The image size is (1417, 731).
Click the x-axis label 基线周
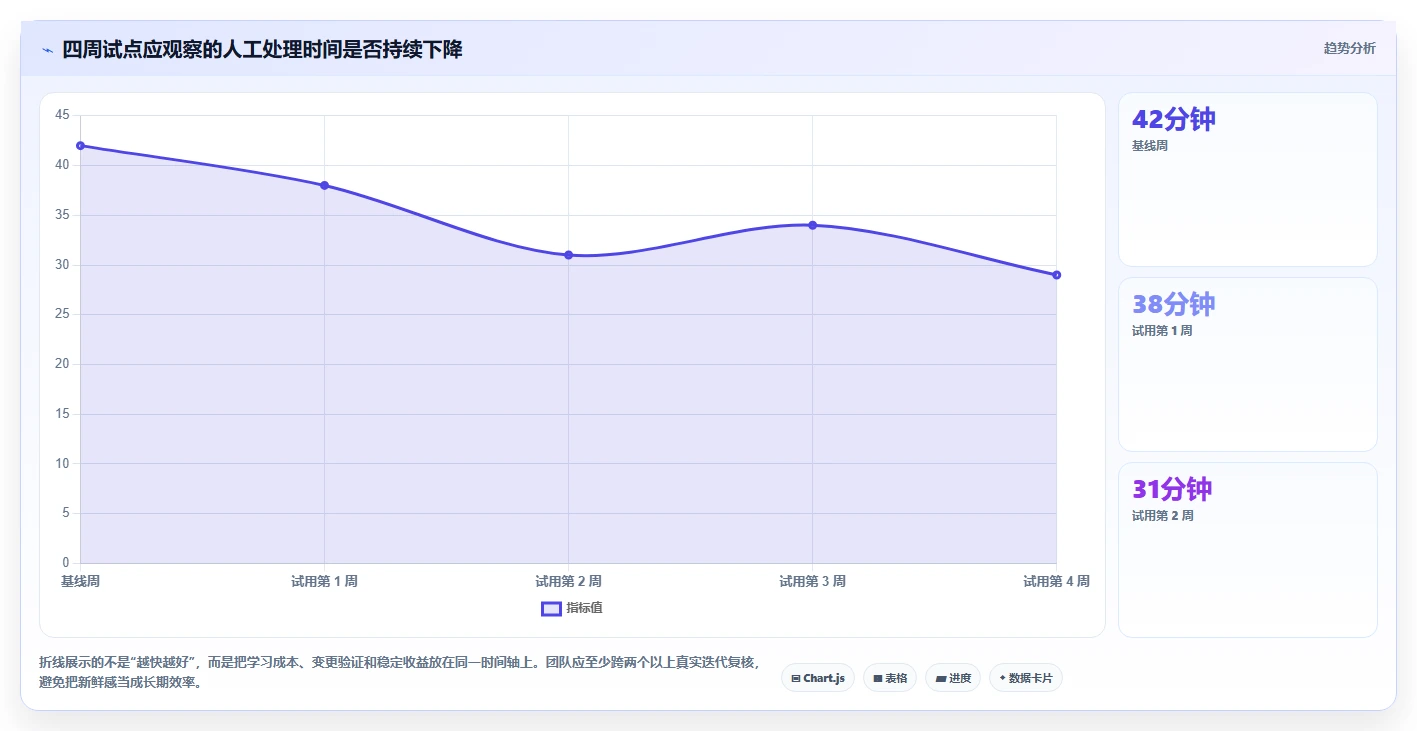80,581
